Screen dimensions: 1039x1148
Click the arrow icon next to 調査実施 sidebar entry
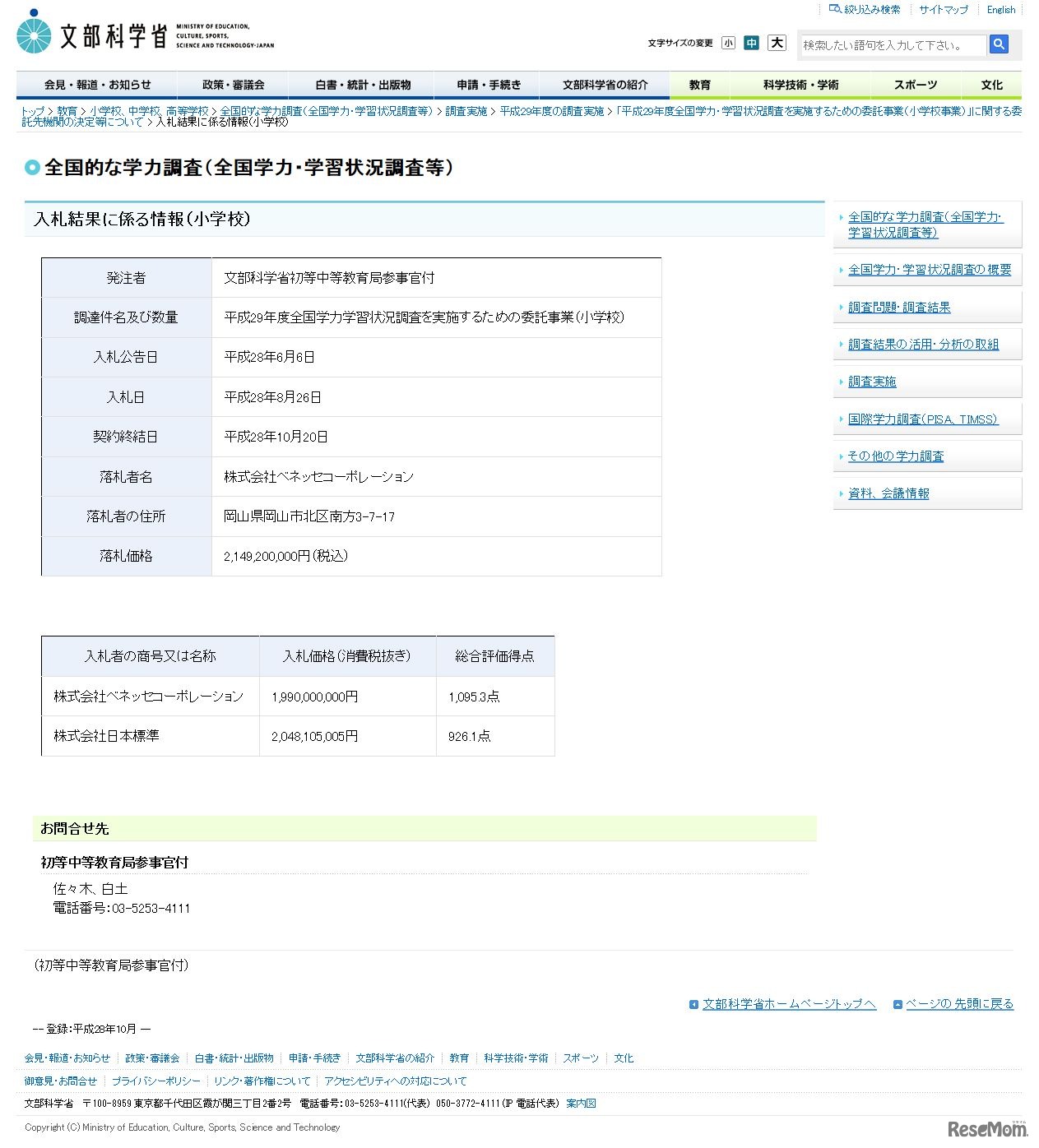tap(841, 381)
